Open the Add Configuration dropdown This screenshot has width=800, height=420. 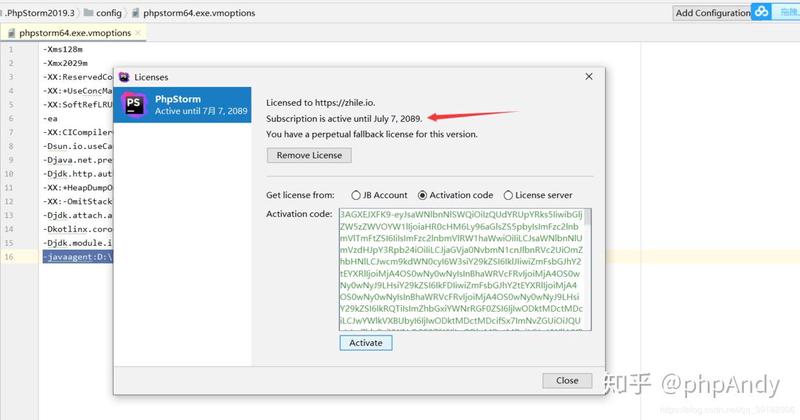pyautogui.click(x=712, y=13)
